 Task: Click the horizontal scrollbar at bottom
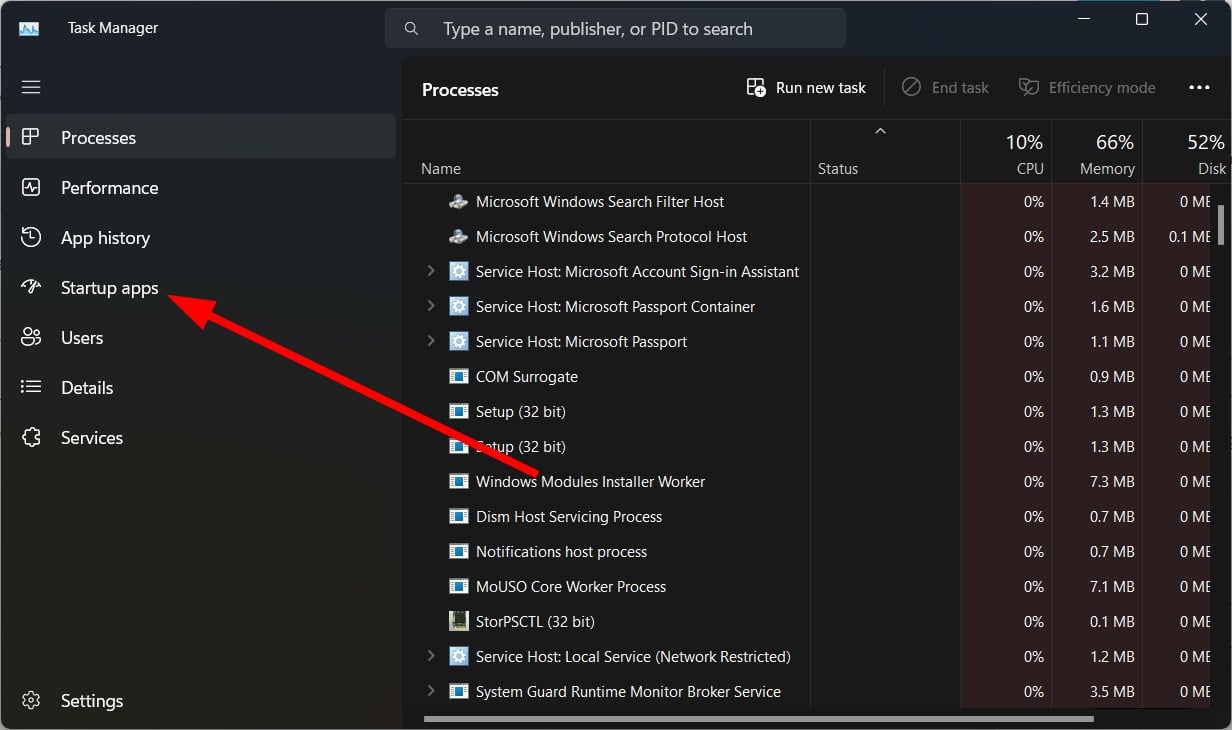coord(759,718)
